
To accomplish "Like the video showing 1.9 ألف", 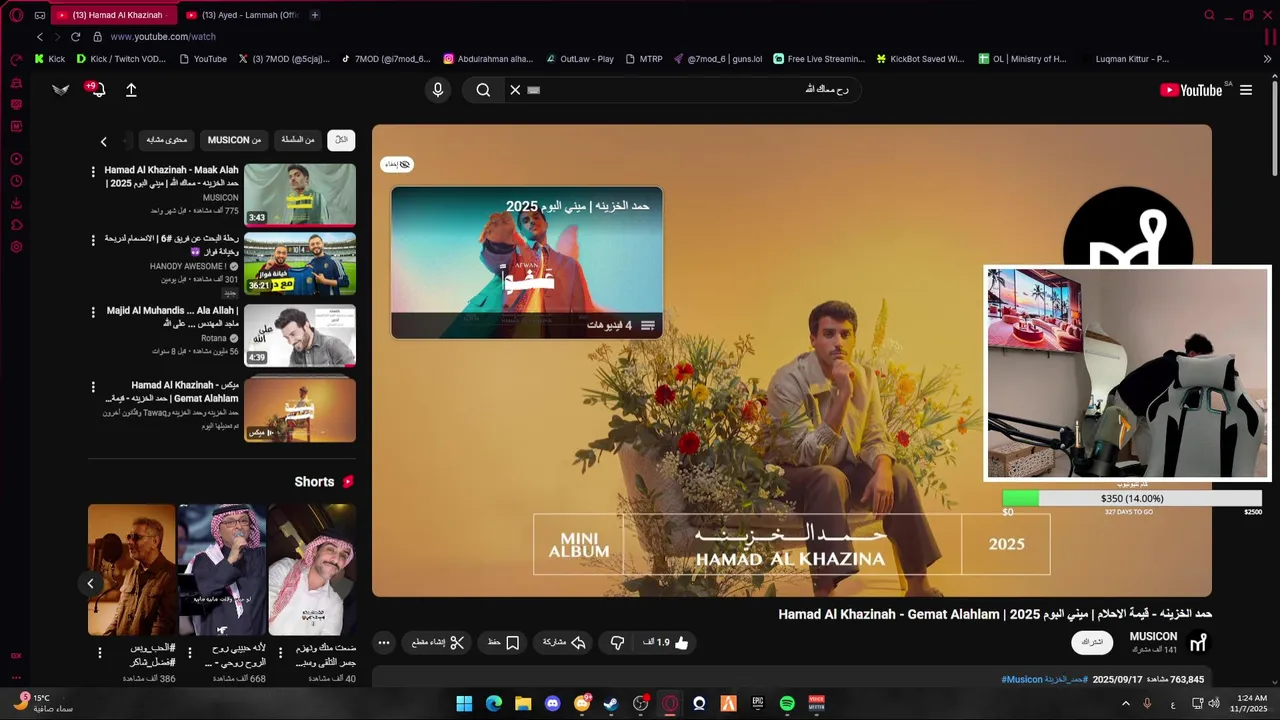I will (x=667, y=642).
